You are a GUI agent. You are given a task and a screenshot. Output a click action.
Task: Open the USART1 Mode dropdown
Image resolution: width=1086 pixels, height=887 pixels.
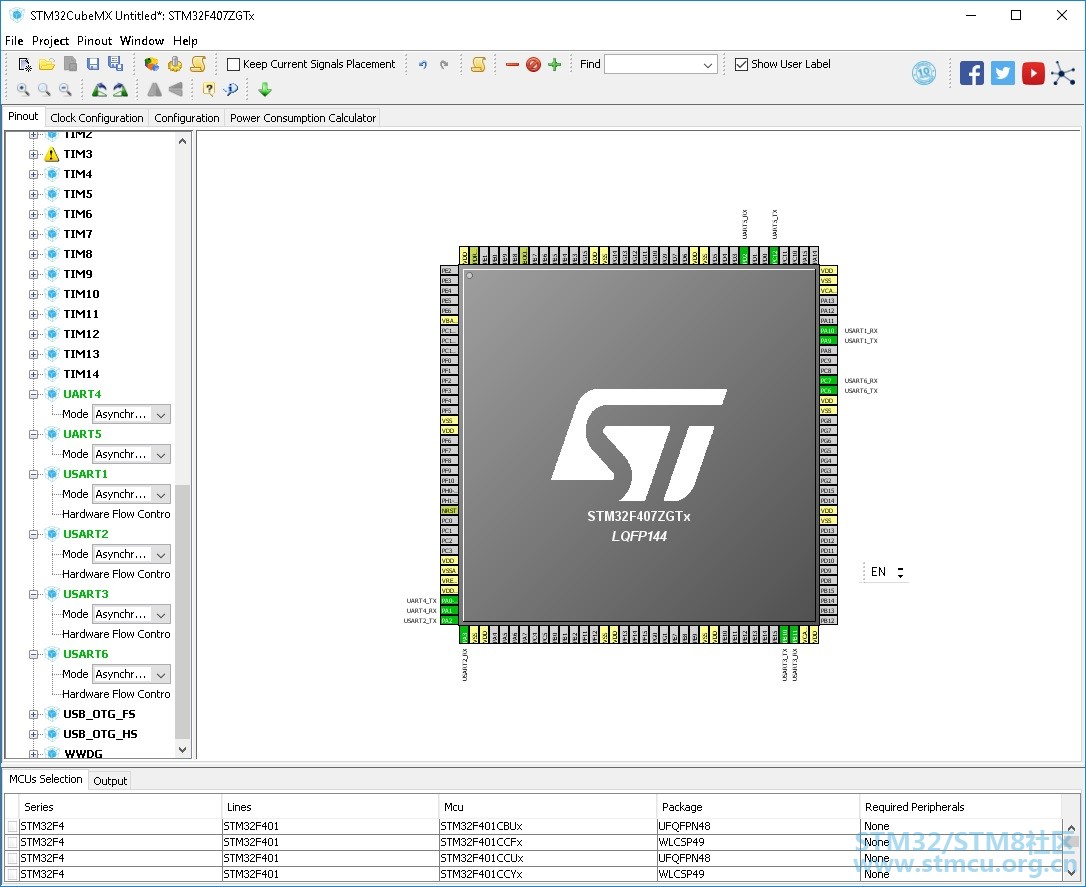161,494
